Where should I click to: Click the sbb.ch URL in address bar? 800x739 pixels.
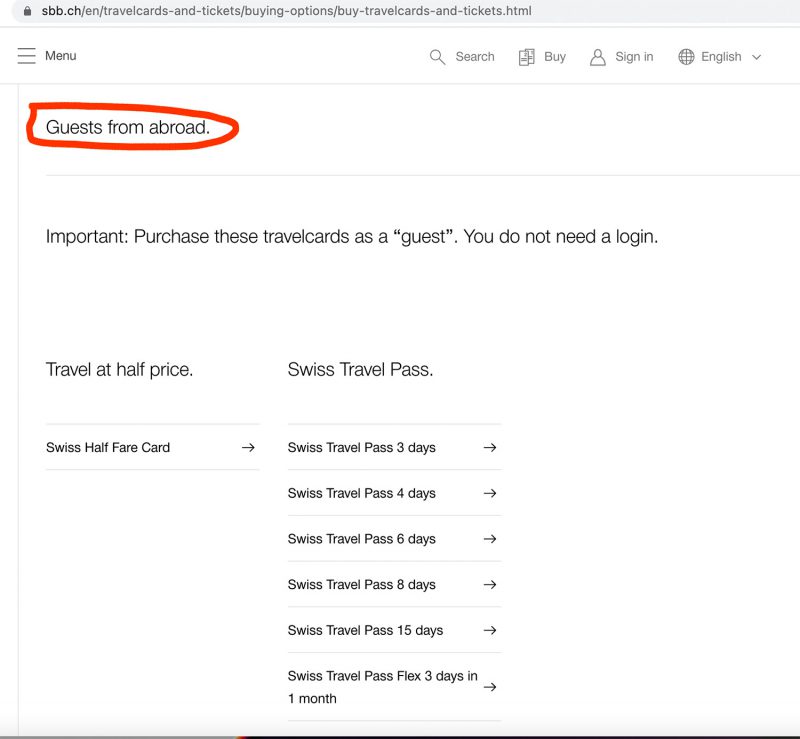click(x=286, y=11)
